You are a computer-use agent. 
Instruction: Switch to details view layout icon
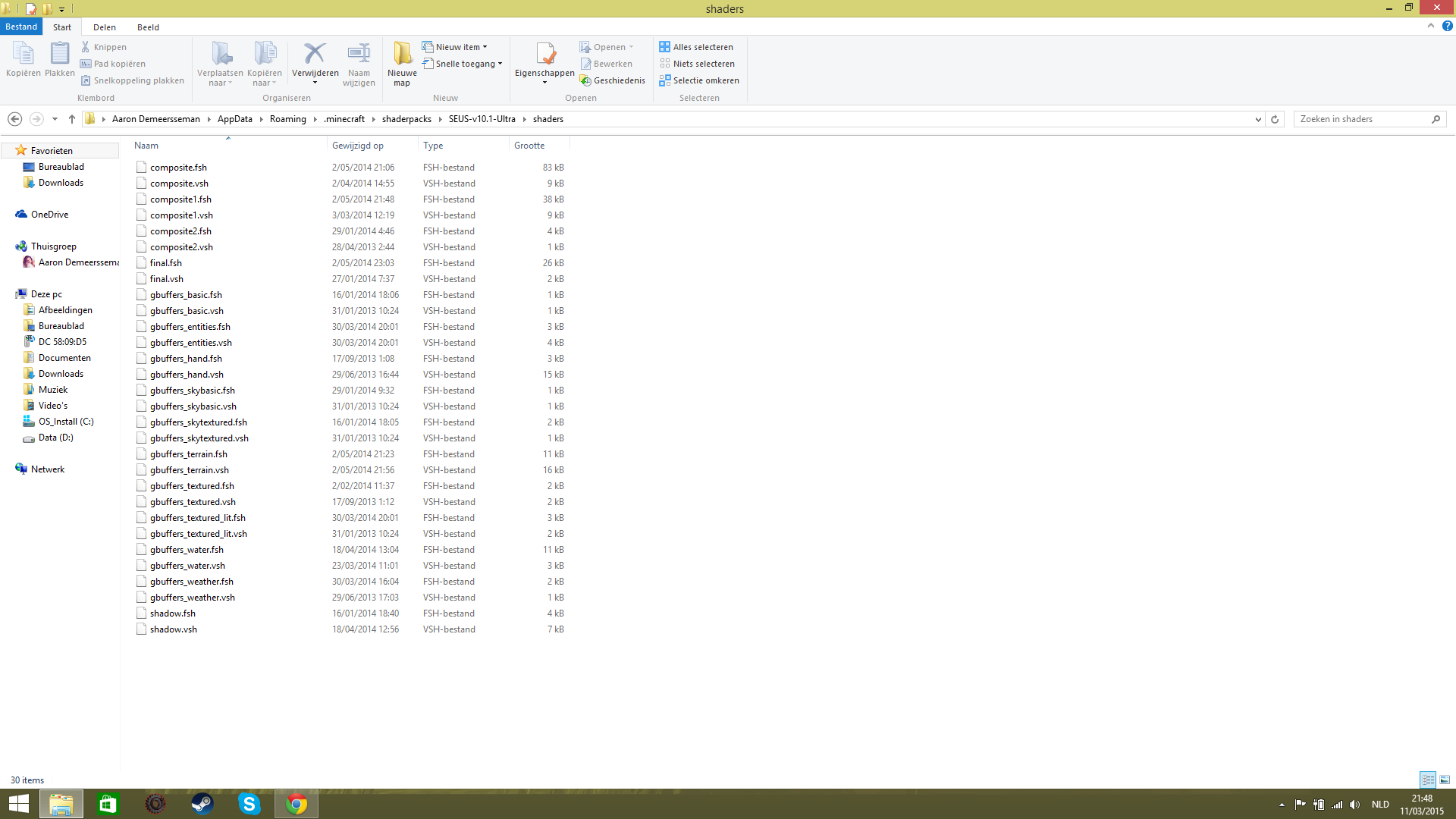pyautogui.click(x=1428, y=780)
